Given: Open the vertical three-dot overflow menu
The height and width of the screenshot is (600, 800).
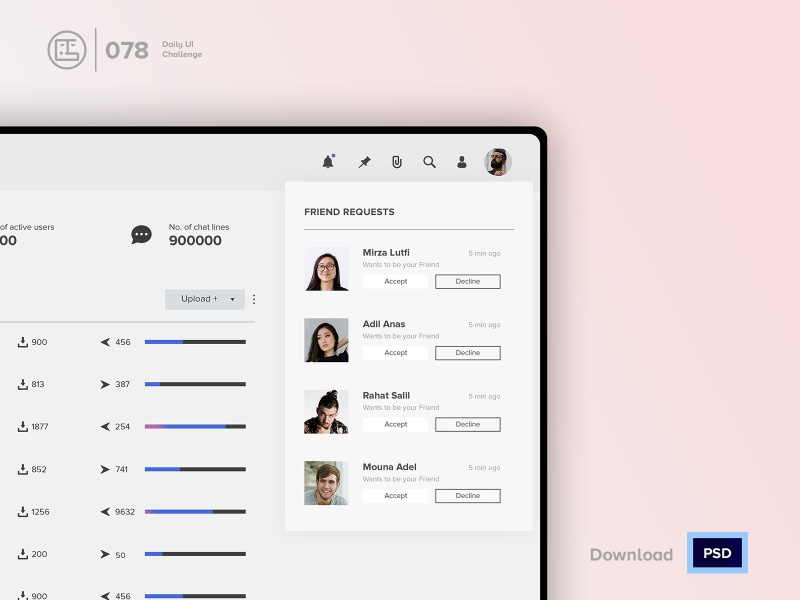Looking at the screenshot, I should [253, 299].
